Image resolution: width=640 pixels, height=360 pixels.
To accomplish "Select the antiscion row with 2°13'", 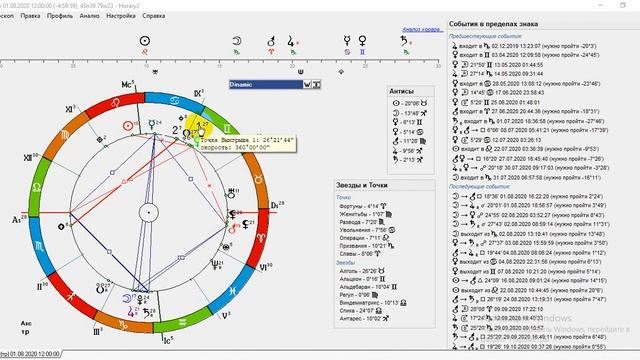I will 408,160.
